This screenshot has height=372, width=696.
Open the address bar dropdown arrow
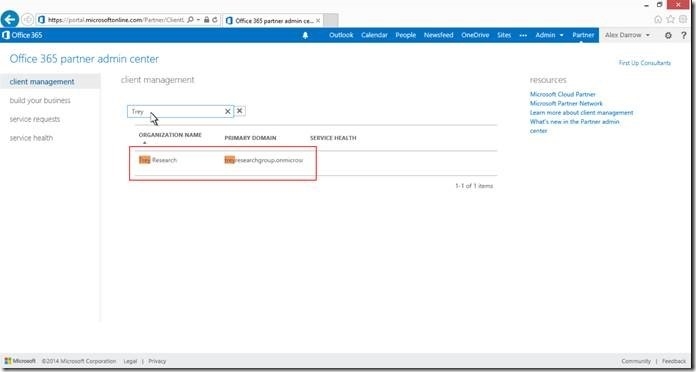198,20
